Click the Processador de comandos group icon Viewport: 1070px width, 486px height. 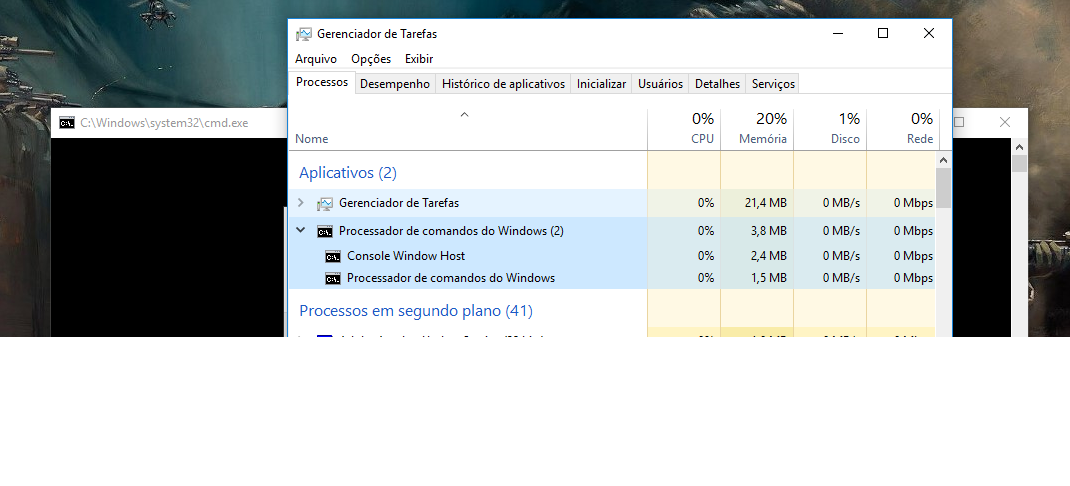tap(325, 231)
